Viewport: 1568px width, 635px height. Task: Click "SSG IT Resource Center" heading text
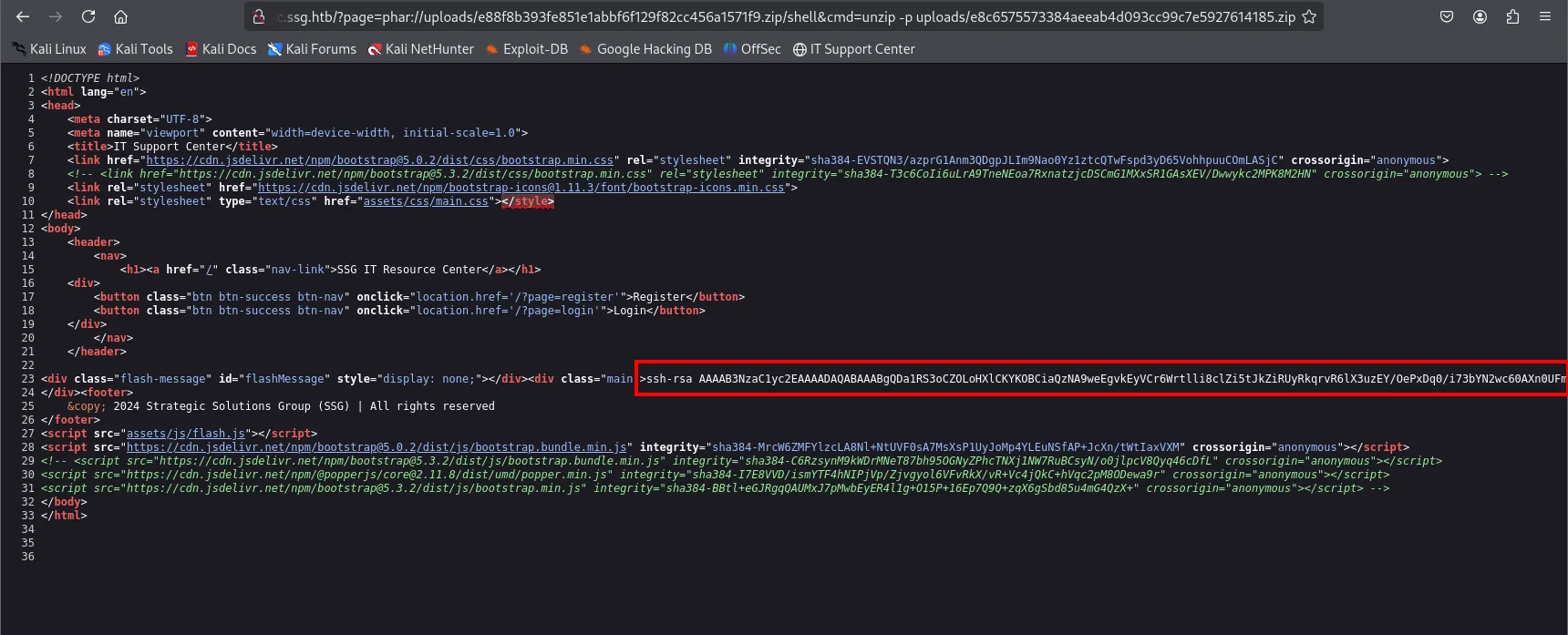409,270
